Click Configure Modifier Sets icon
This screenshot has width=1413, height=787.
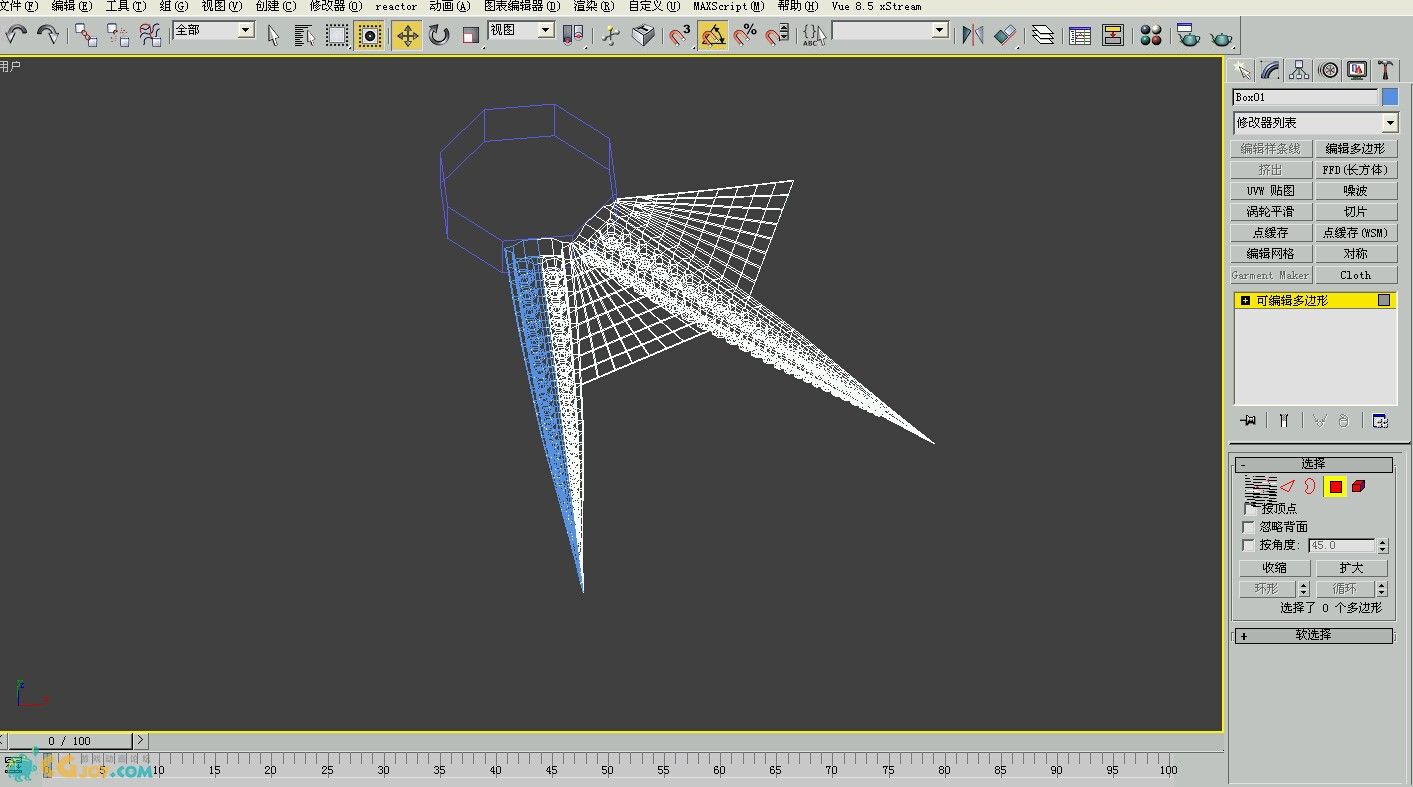1380,421
